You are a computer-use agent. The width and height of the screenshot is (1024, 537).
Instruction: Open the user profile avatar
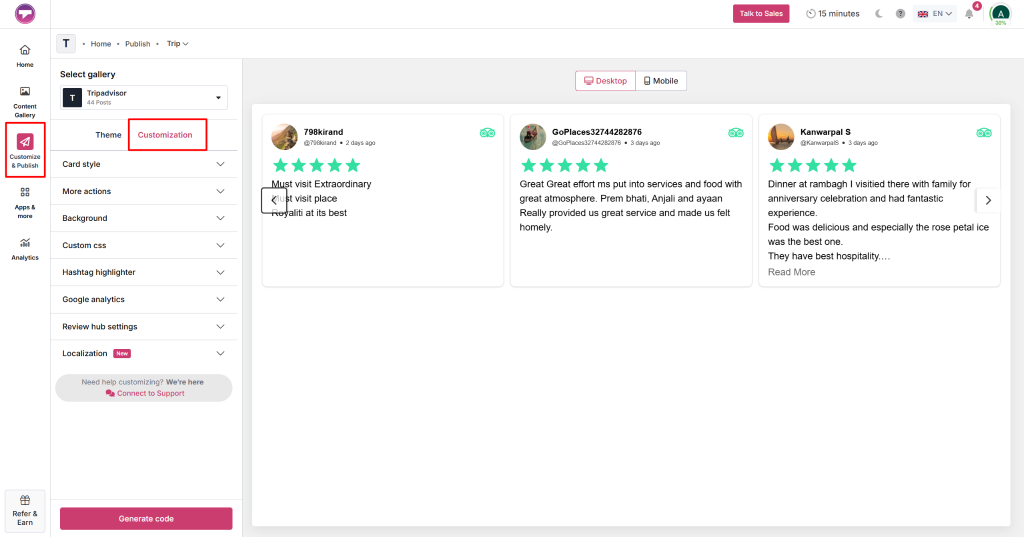coord(1000,14)
